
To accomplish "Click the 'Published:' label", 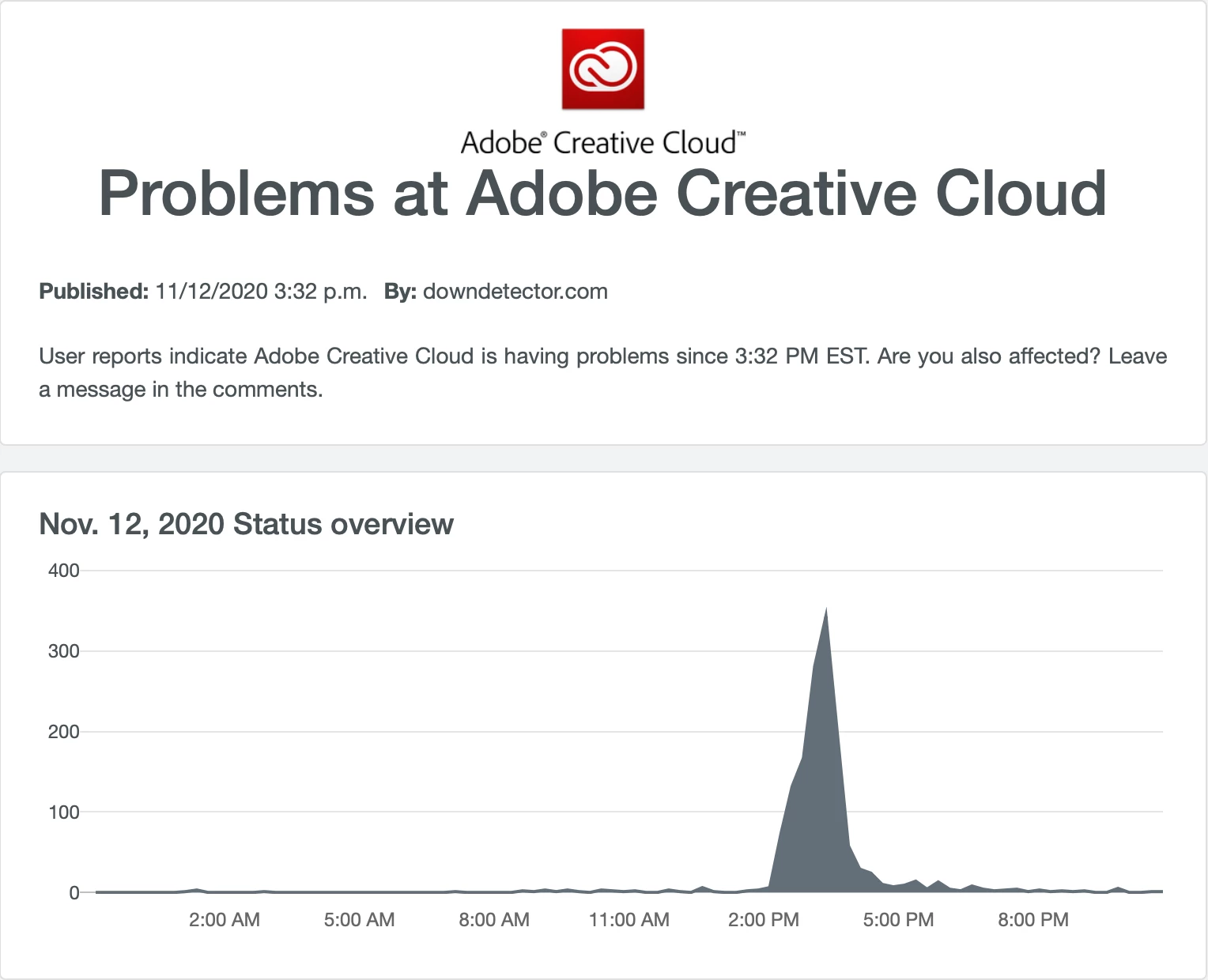I will 93,292.
